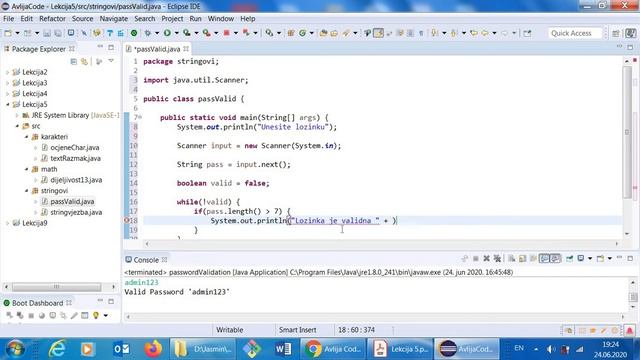Click the Java perspective icon beside Quick Access
Image resolution: width=640 pixels, height=360 pixels.
630,33
